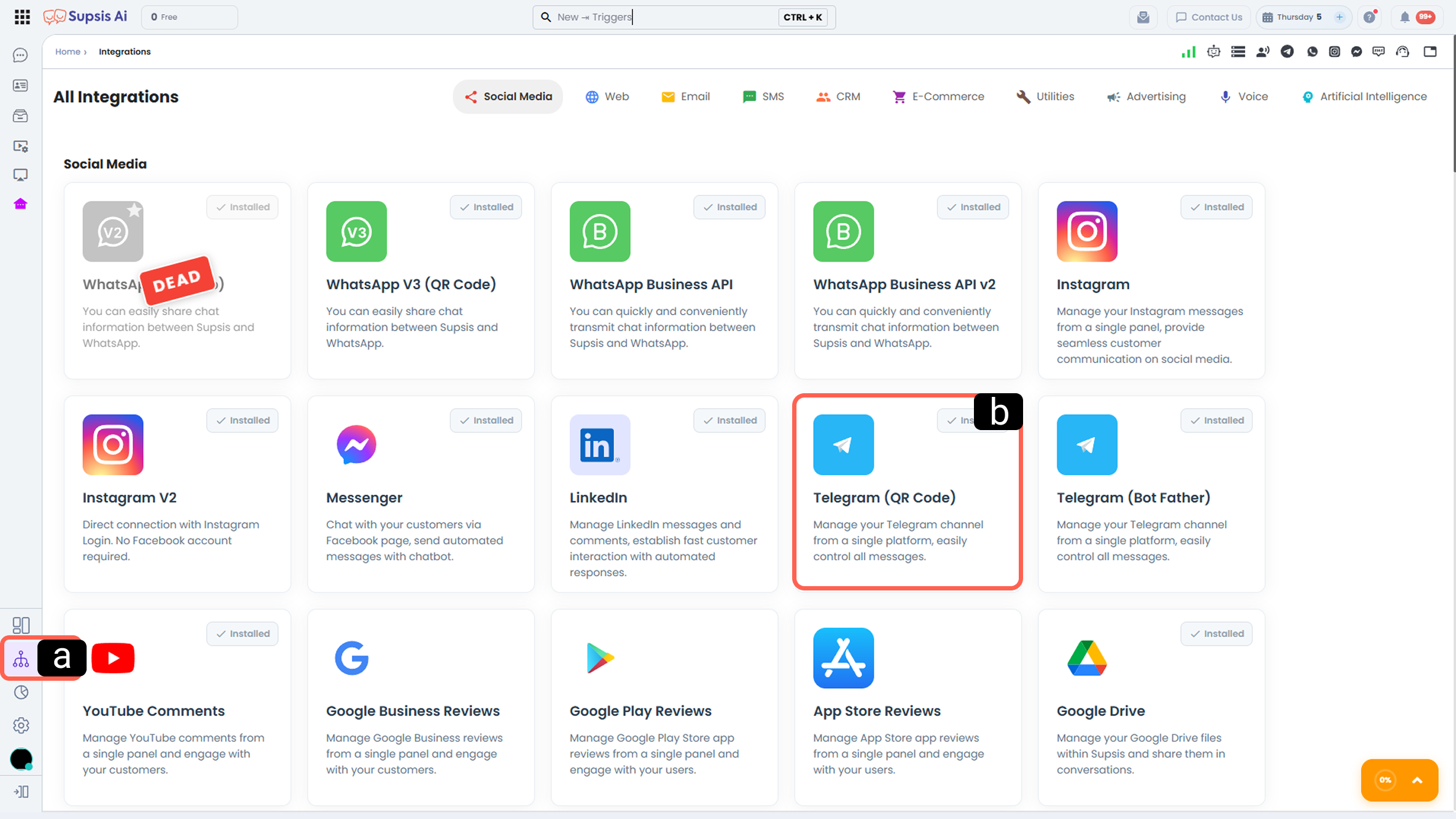
Task: Click the SMS speech bubble icon in header
Action: tap(1379, 52)
